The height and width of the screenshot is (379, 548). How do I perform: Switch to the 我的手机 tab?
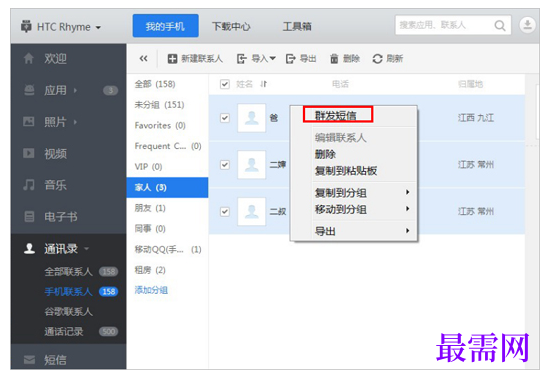coord(165,26)
